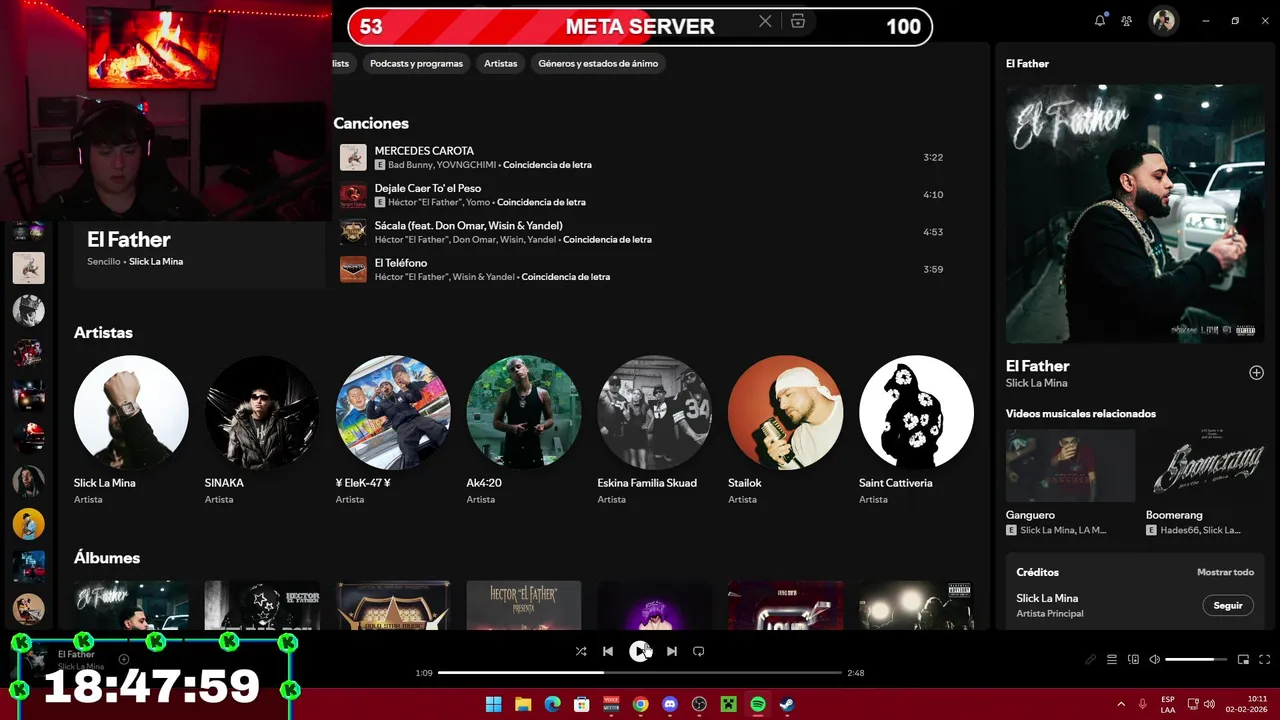Click Slick La Mina under El Father top result
Viewport: 1280px width, 720px height.
(x=156, y=262)
